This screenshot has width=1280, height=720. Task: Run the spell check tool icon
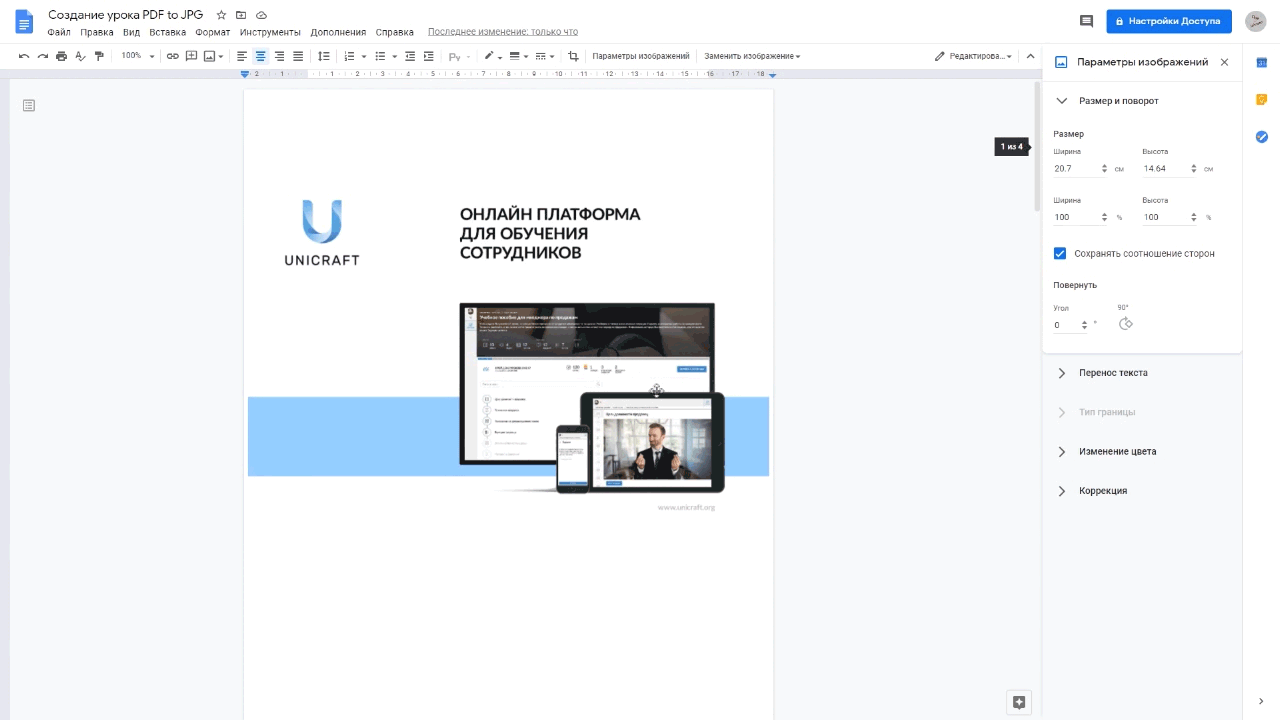[x=80, y=56]
